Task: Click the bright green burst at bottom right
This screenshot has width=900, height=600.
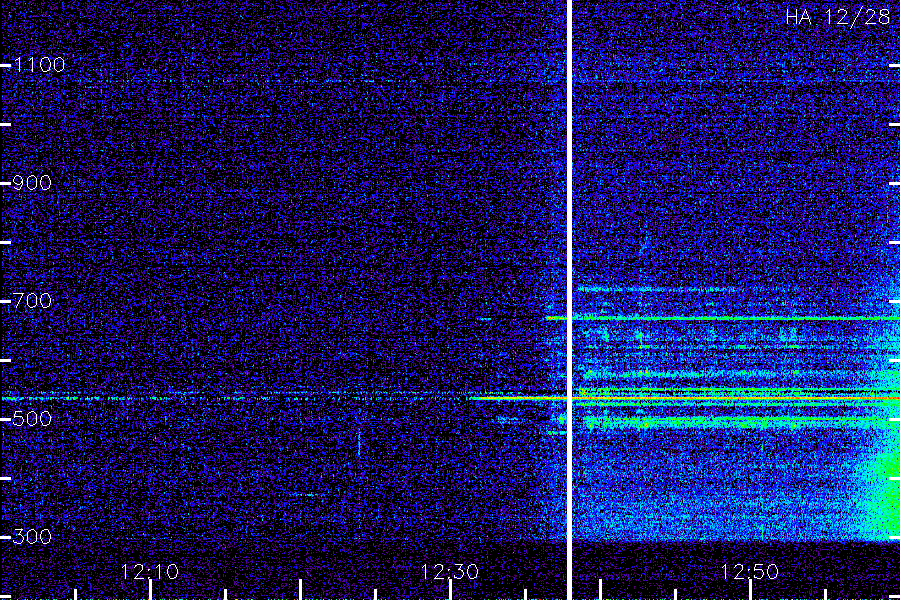Action: (879, 494)
